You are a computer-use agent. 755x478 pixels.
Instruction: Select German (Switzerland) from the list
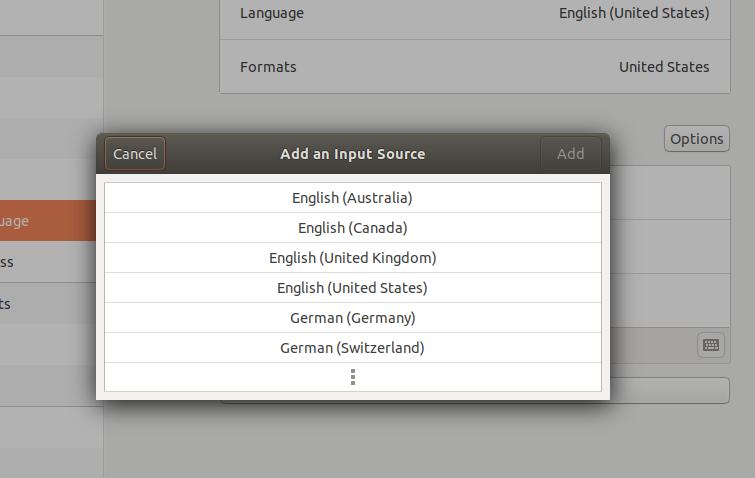[x=352, y=348]
